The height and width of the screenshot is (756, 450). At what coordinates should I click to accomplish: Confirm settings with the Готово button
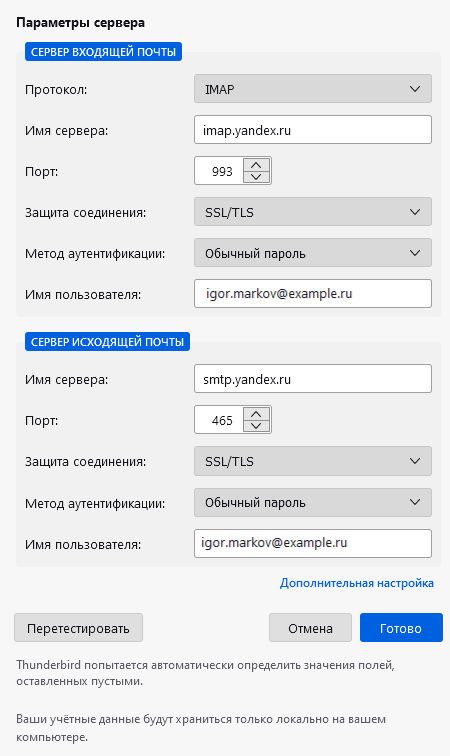401,628
